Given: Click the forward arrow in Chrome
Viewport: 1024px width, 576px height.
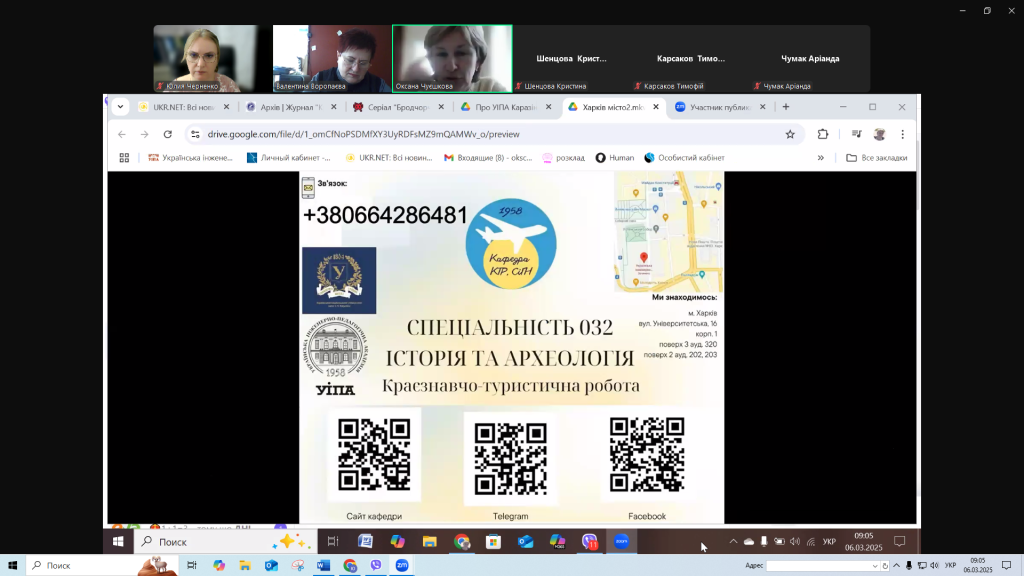Looking at the screenshot, I should point(144,134).
